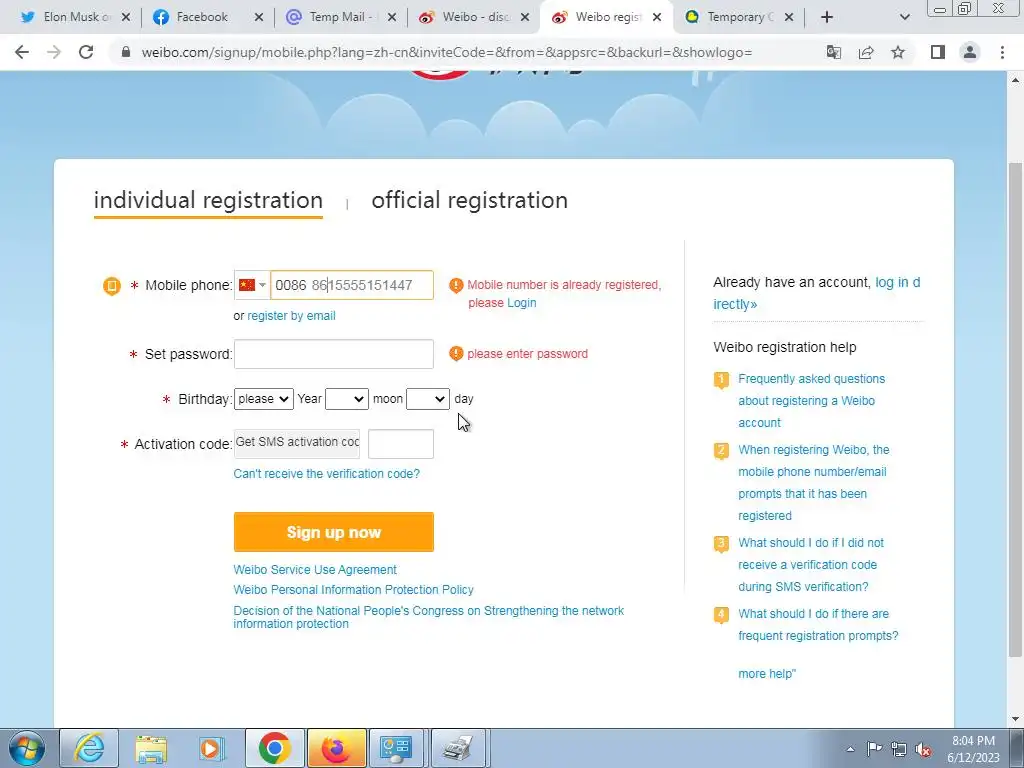Click the page vertical scrollbar
This screenshot has width=1024, height=768.
(1015, 408)
